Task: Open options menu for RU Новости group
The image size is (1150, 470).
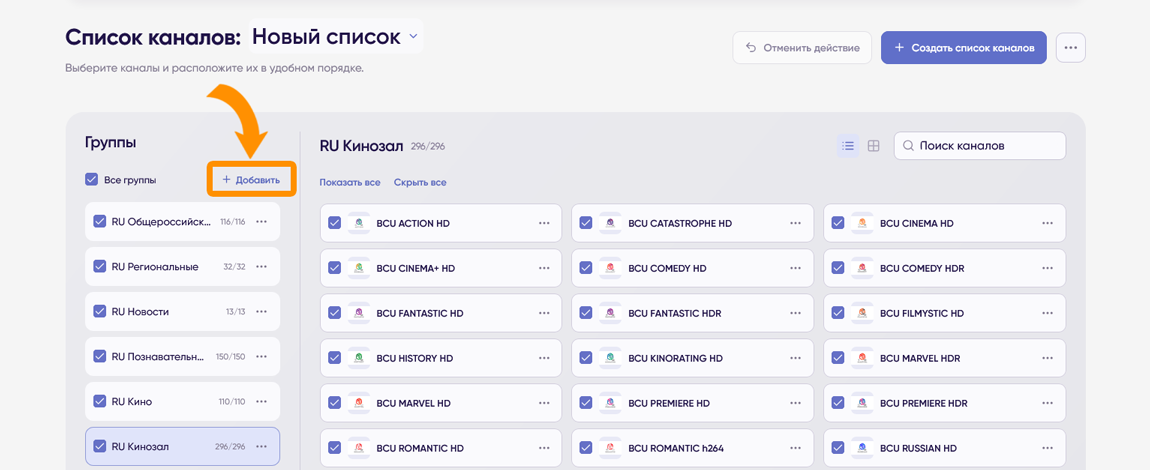Action: coord(261,312)
